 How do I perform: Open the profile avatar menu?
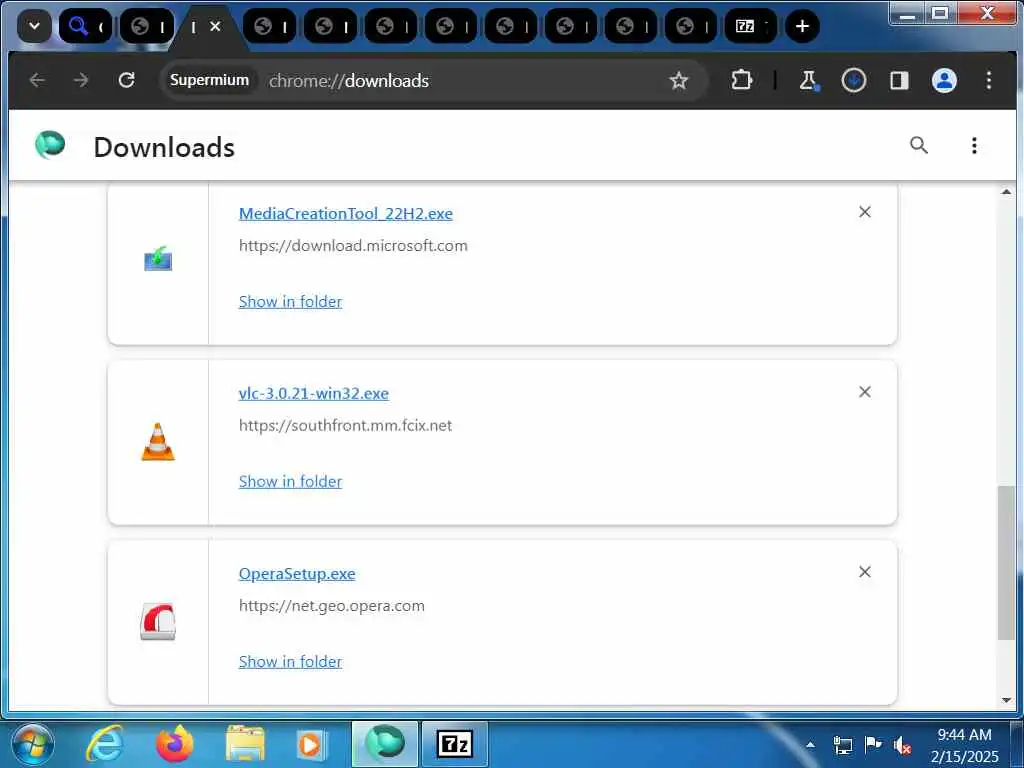pos(944,80)
